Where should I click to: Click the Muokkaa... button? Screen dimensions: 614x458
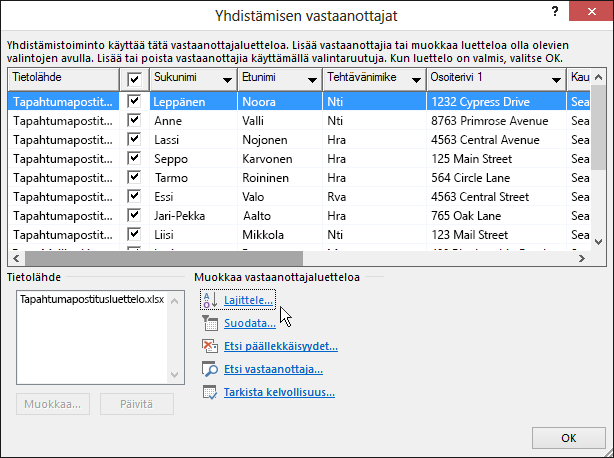click(53, 404)
